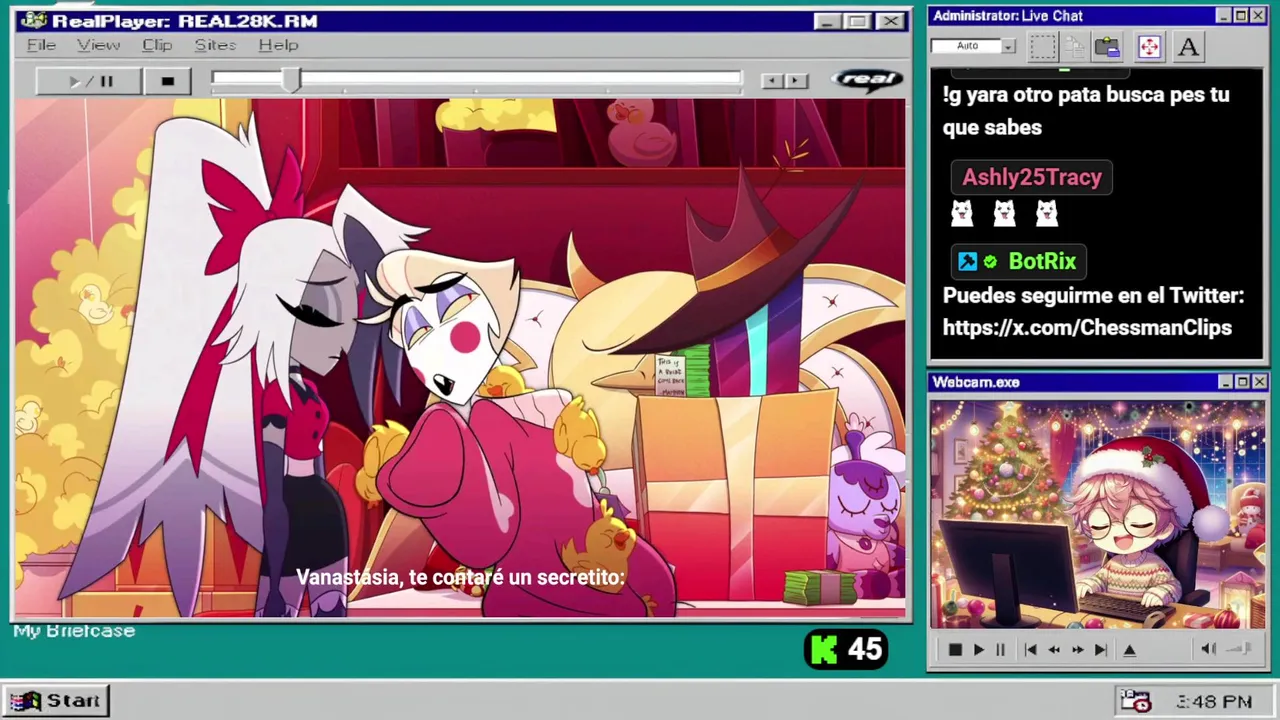Viewport: 1280px width, 720px height.
Task: Stop playback in RealPlayer
Action: click(167, 81)
